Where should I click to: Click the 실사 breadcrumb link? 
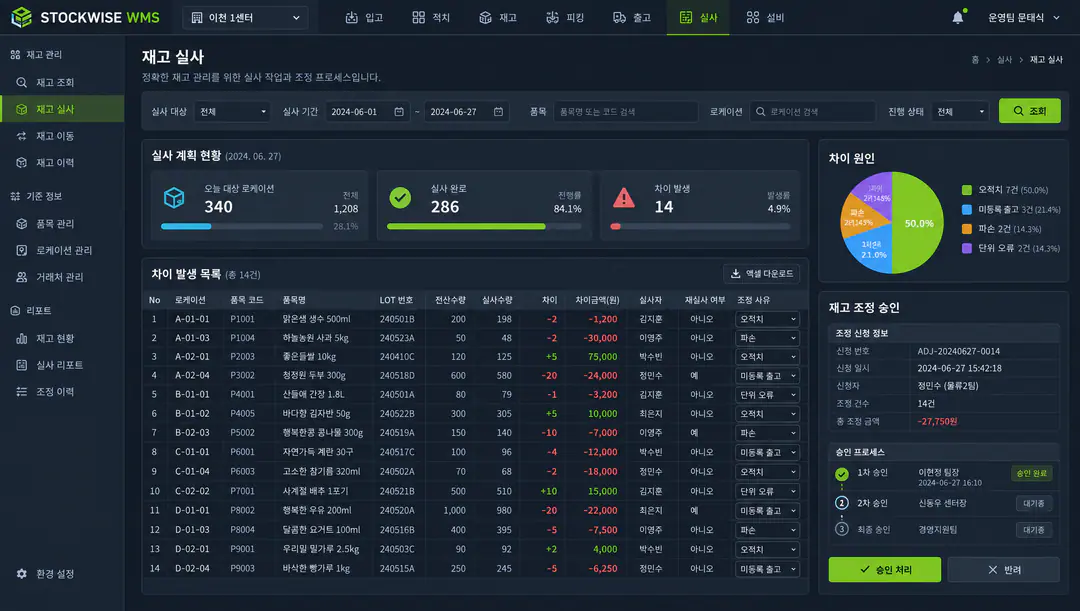(x=1004, y=60)
